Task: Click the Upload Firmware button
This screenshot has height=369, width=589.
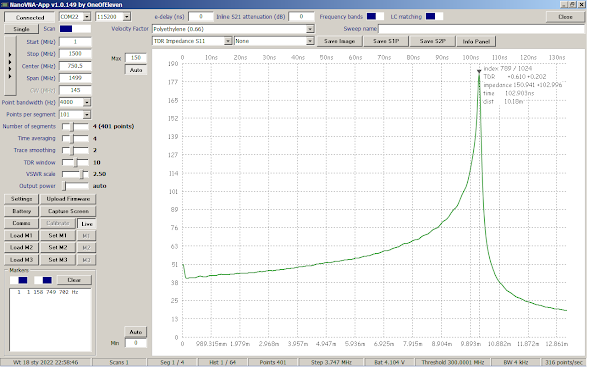Action: [x=68, y=199]
